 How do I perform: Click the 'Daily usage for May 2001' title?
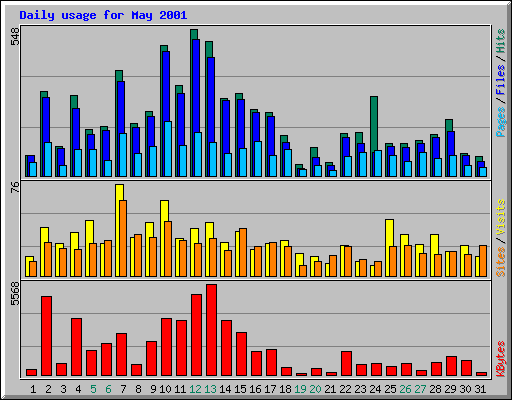(103, 15)
